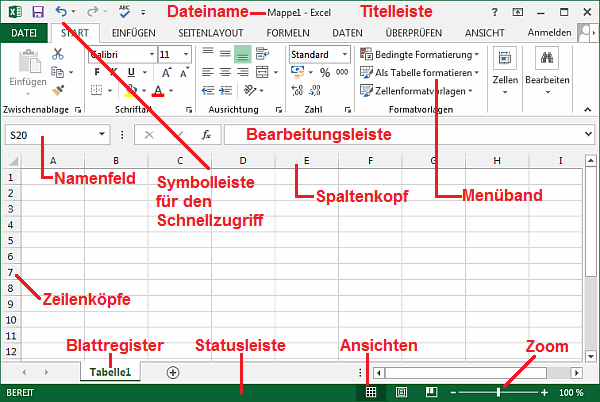Viewport: 600px width, 402px height.
Task: Toggle wrap text icon
Action: (262, 54)
